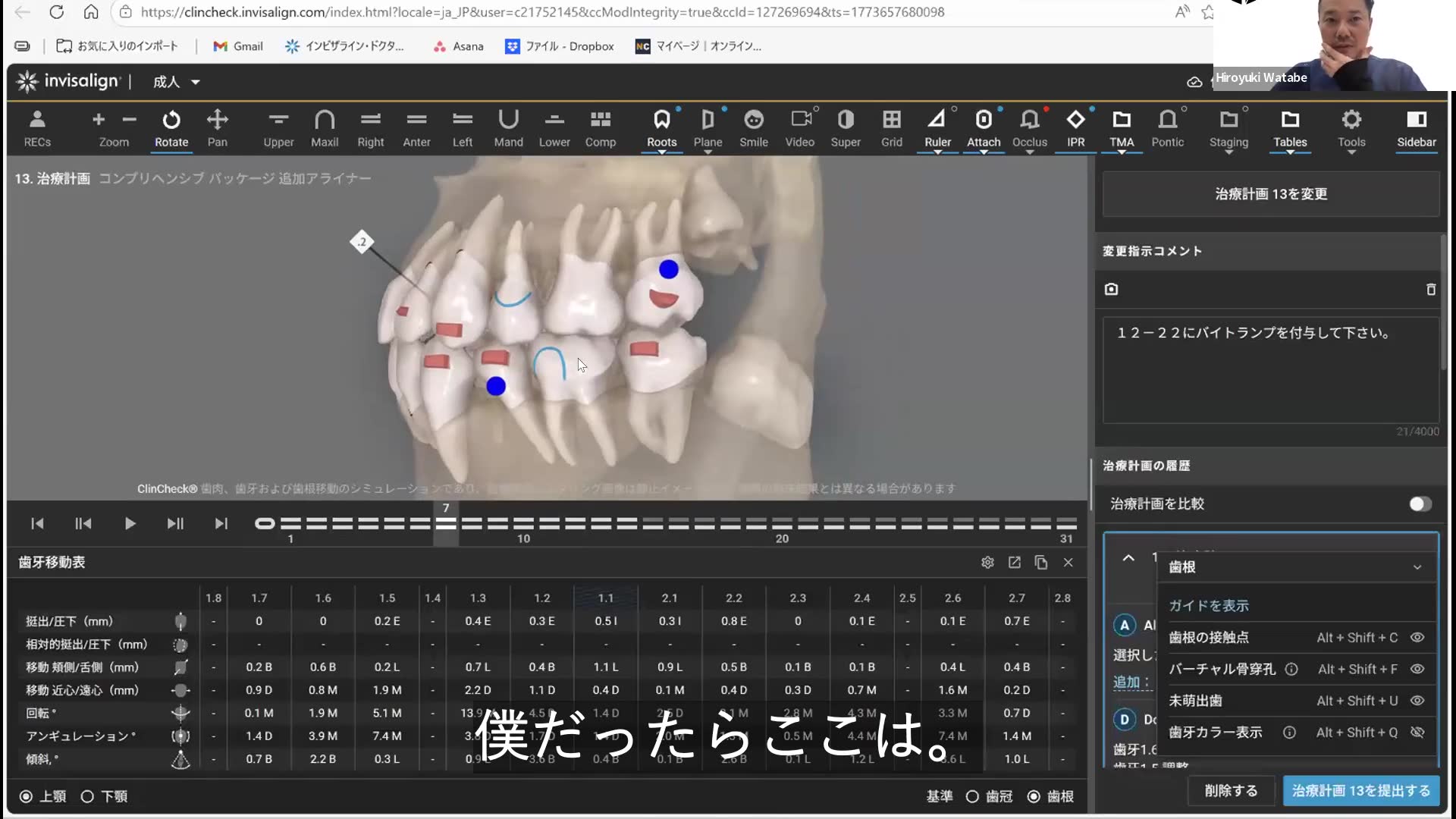Viewport: 1456px width, 819px height.
Task: Select the 下顎 radio button
Action: pyautogui.click(x=86, y=796)
